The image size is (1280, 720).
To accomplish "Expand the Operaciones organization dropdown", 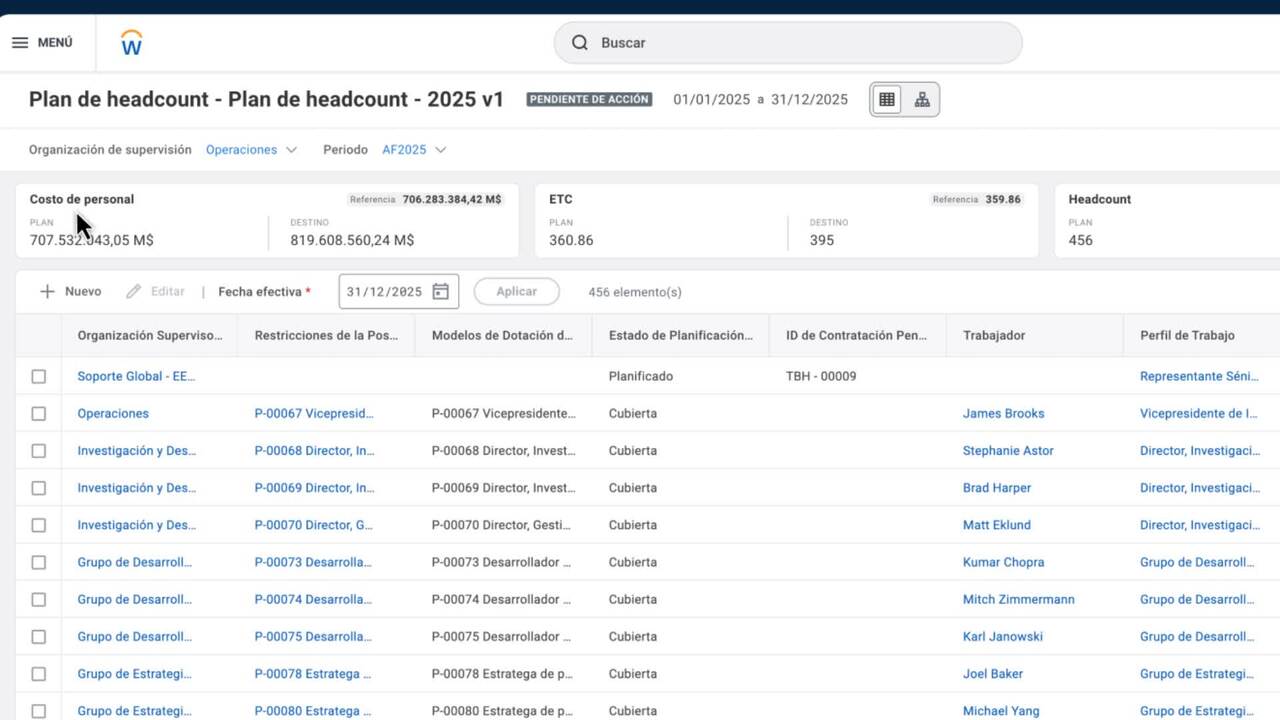I will (291, 150).
